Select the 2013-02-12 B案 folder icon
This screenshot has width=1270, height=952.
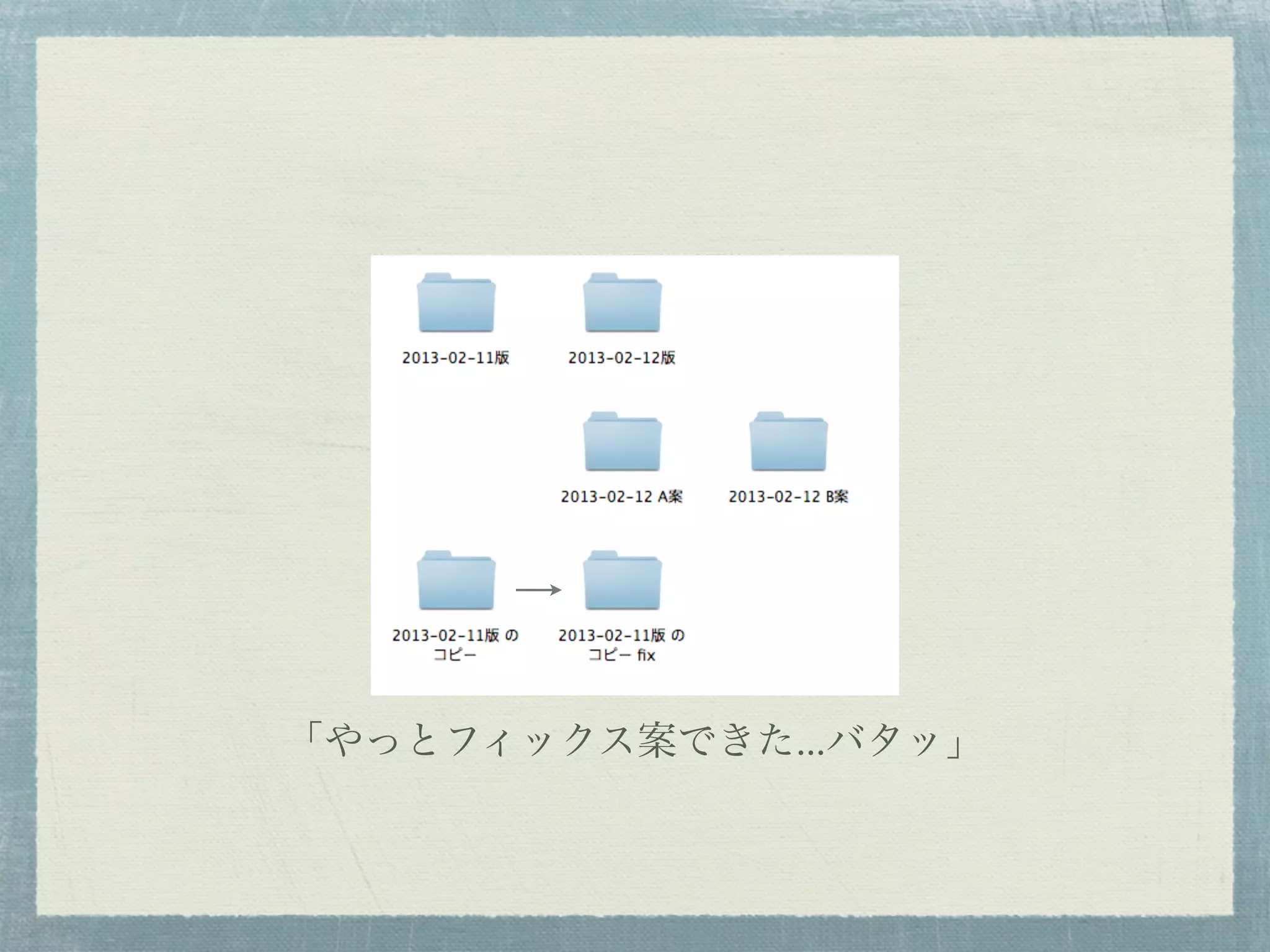[788, 441]
